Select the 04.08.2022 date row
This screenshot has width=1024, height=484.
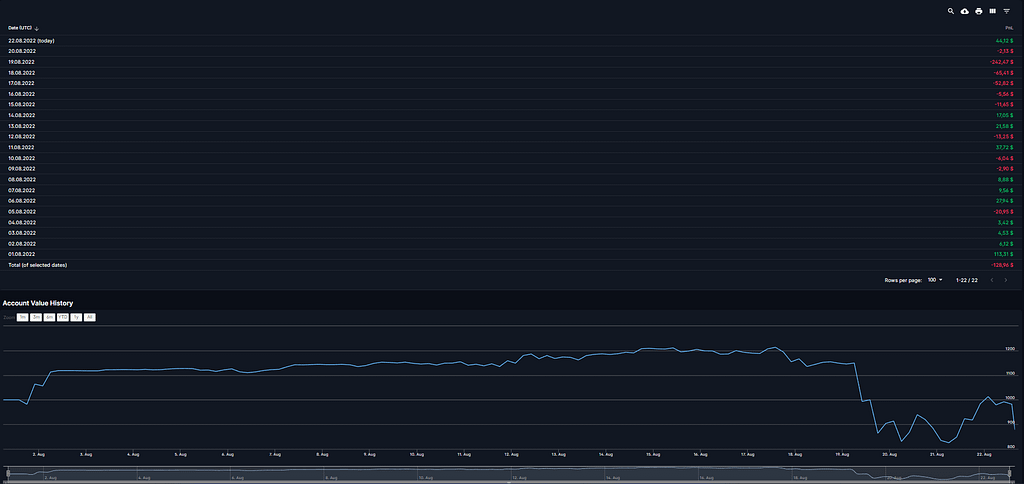[x=511, y=221]
